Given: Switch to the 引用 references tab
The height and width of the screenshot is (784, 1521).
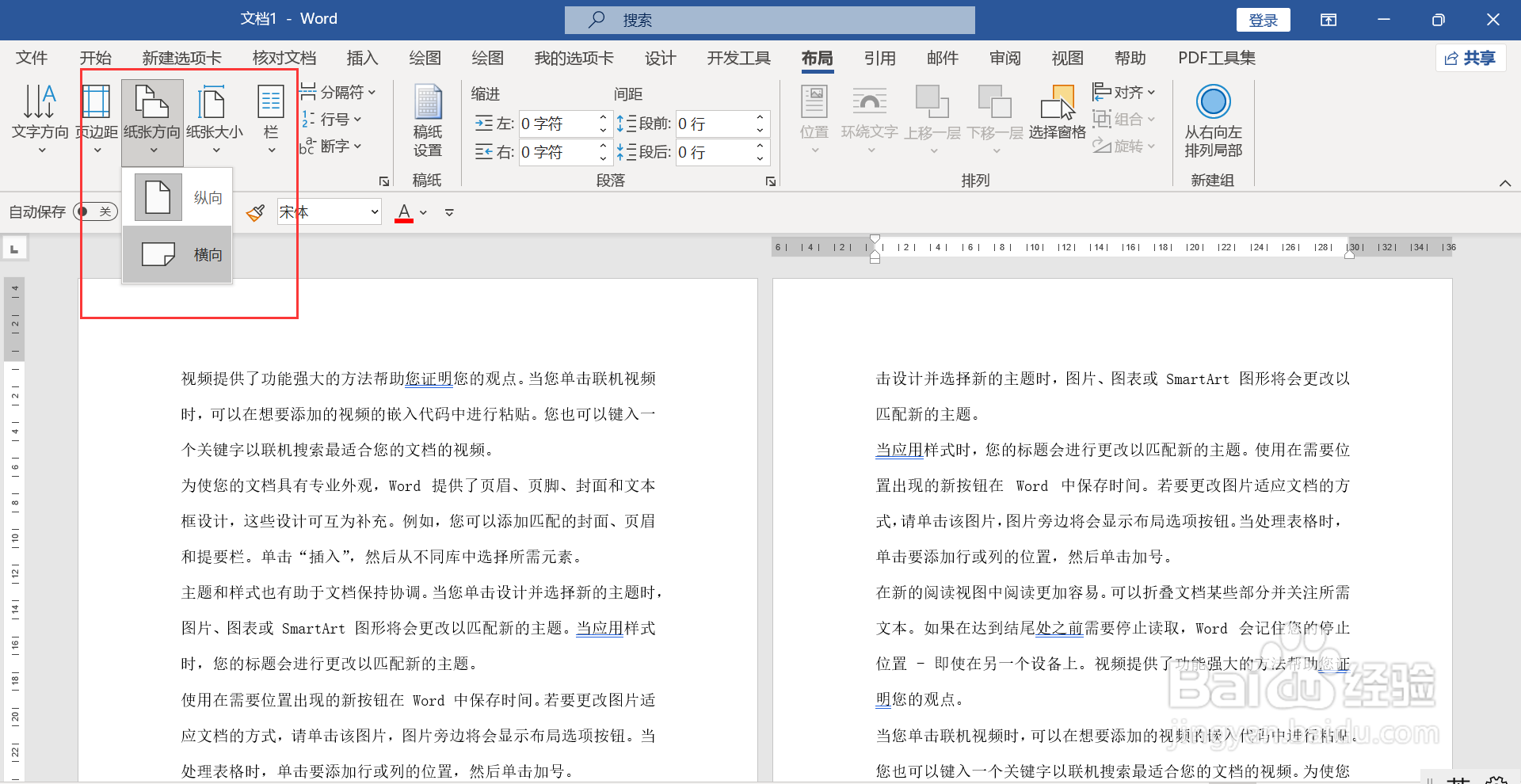Looking at the screenshot, I should (x=879, y=58).
